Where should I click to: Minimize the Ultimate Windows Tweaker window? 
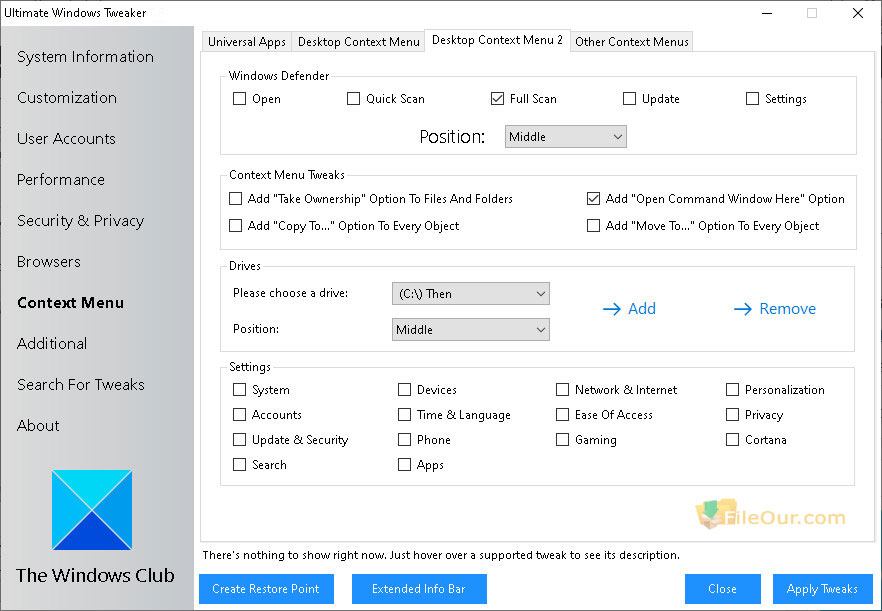[x=768, y=13]
